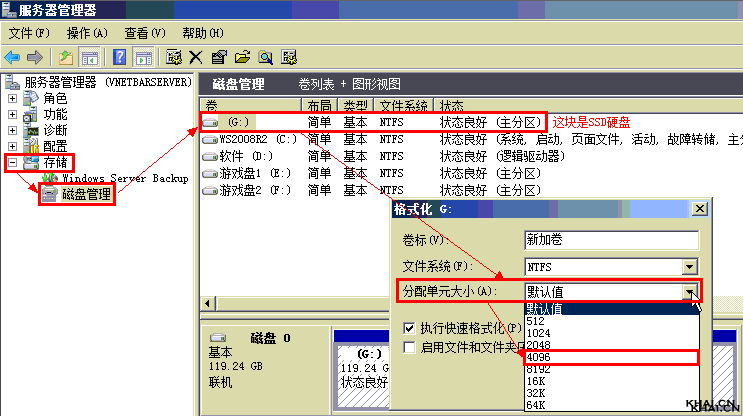This screenshot has height=416, width=743.
Task: Expand the 角色 tree node
Action: 12,99
